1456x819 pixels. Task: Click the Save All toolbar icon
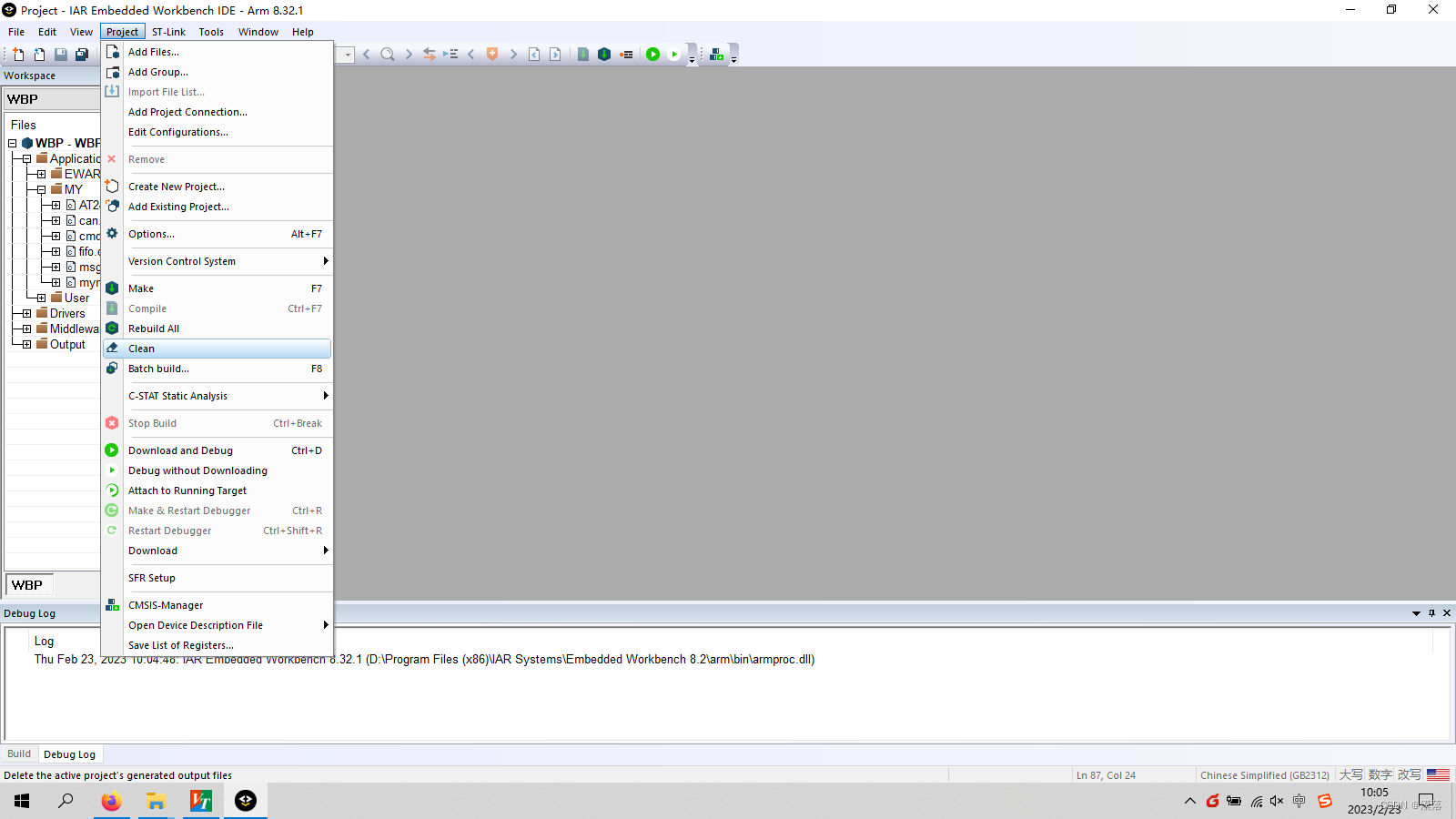point(81,55)
